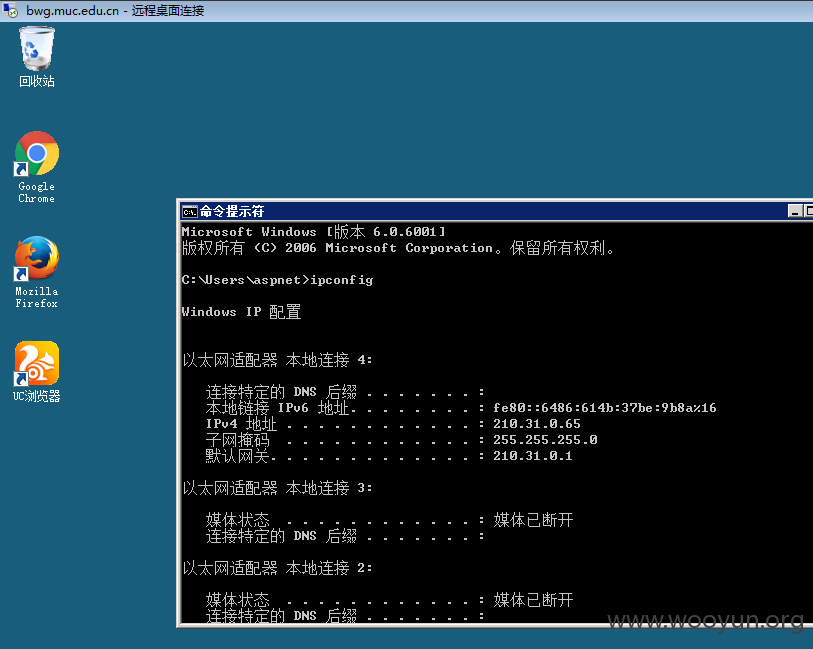
Task: Click the '以太网适配器 本地连接 4:' heading
Action: coord(277,360)
